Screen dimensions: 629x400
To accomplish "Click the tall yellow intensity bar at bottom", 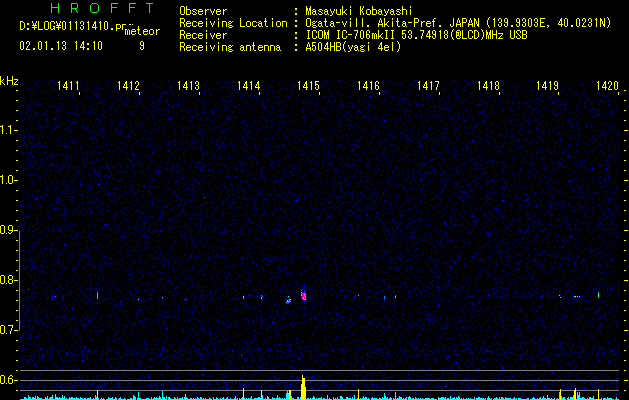I will 303,387.
